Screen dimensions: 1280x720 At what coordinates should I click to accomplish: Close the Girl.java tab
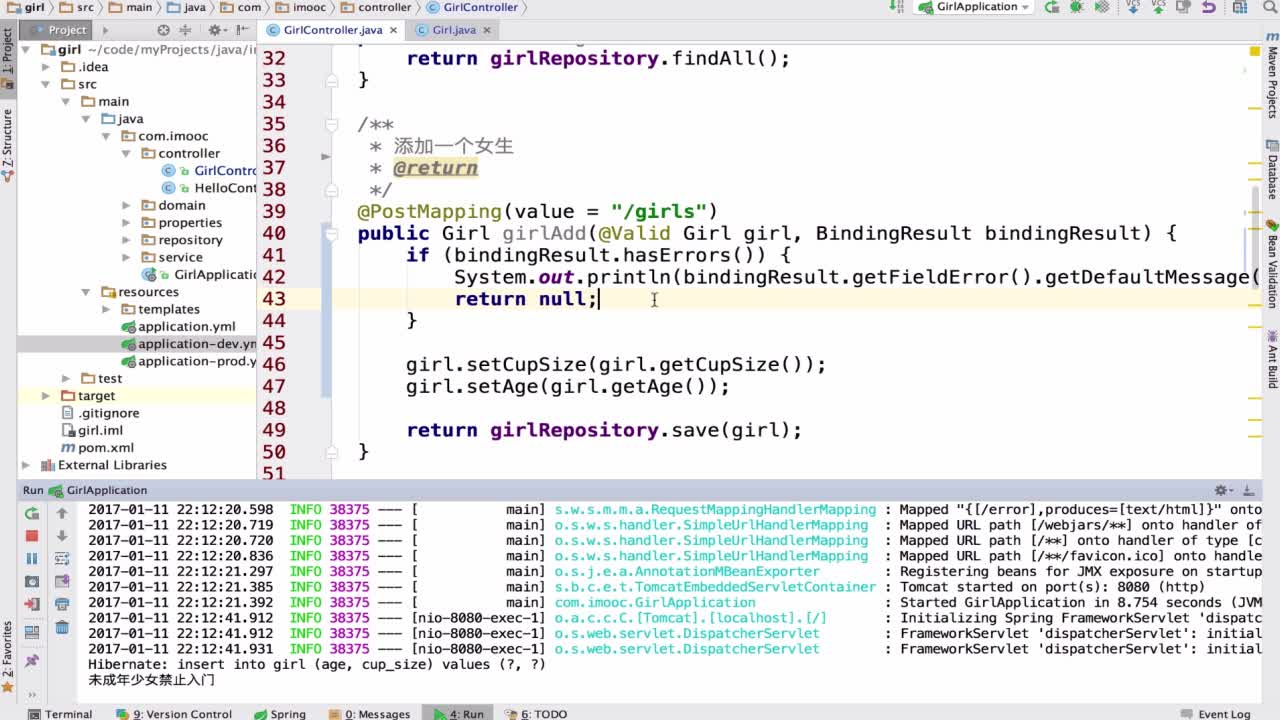[486, 30]
